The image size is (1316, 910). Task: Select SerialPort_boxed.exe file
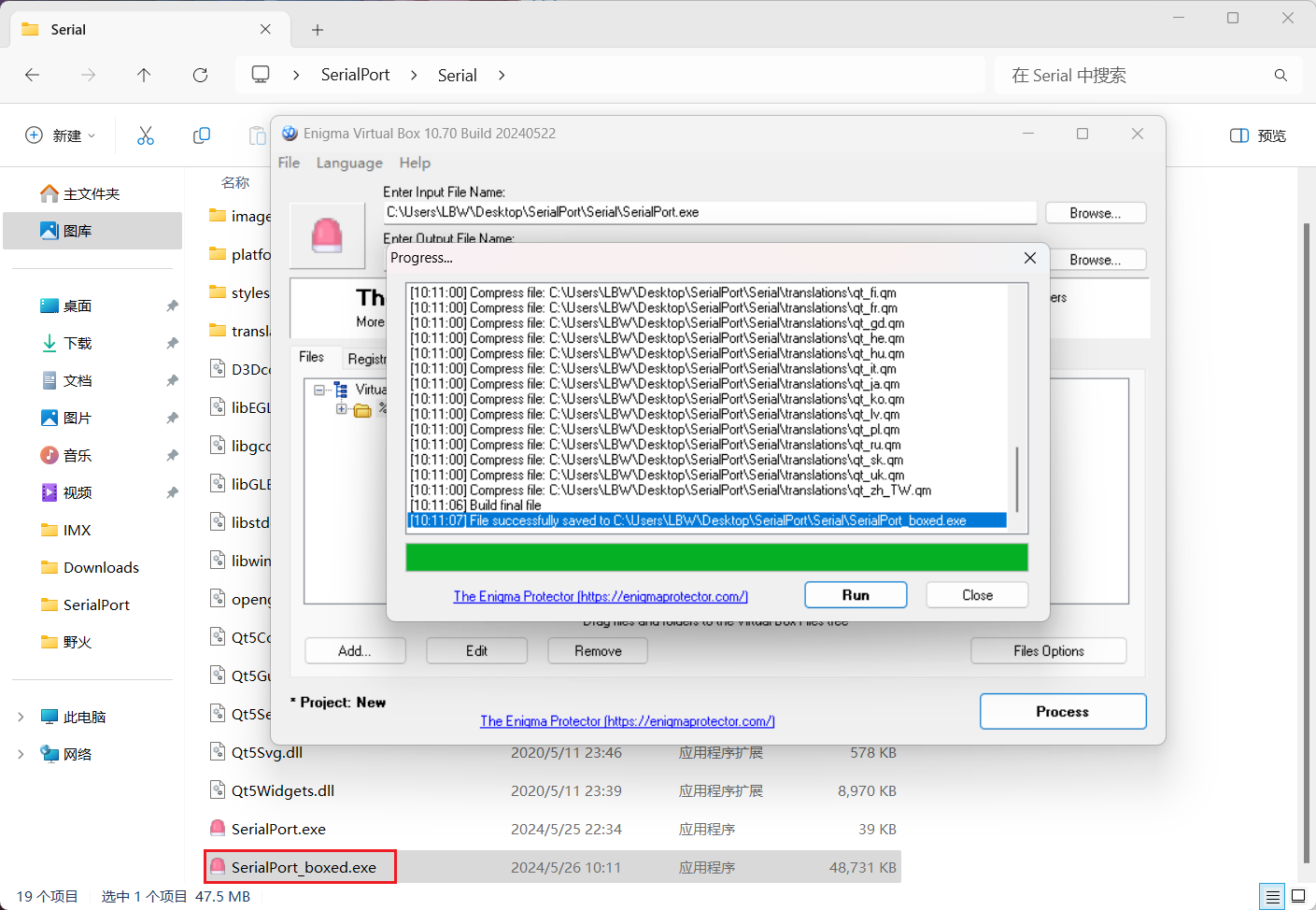[x=553, y=867]
